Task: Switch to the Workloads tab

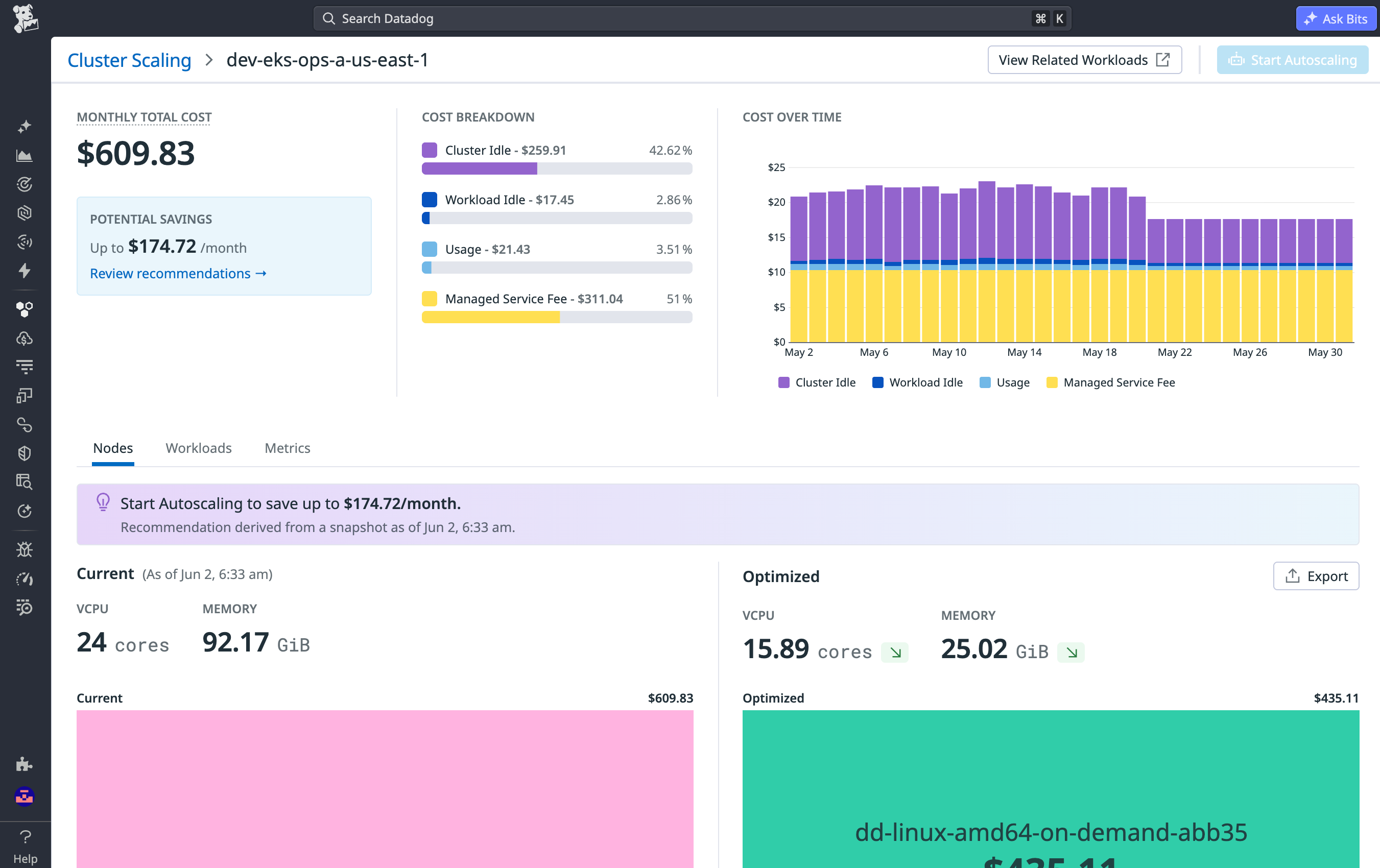Action: click(x=198, y=448)
